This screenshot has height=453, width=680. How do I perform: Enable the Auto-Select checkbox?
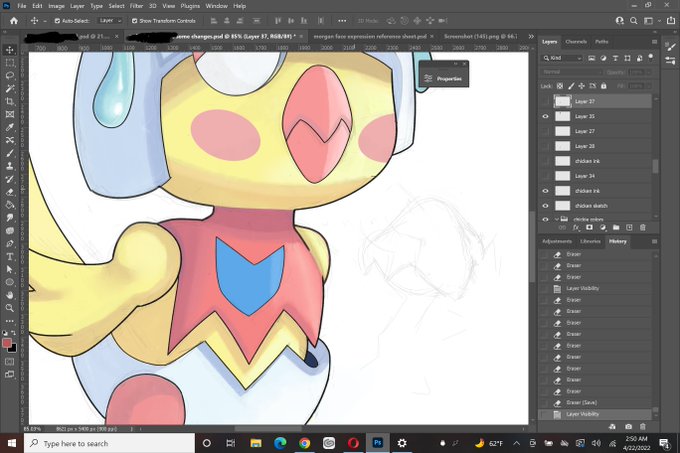point(57,21)
